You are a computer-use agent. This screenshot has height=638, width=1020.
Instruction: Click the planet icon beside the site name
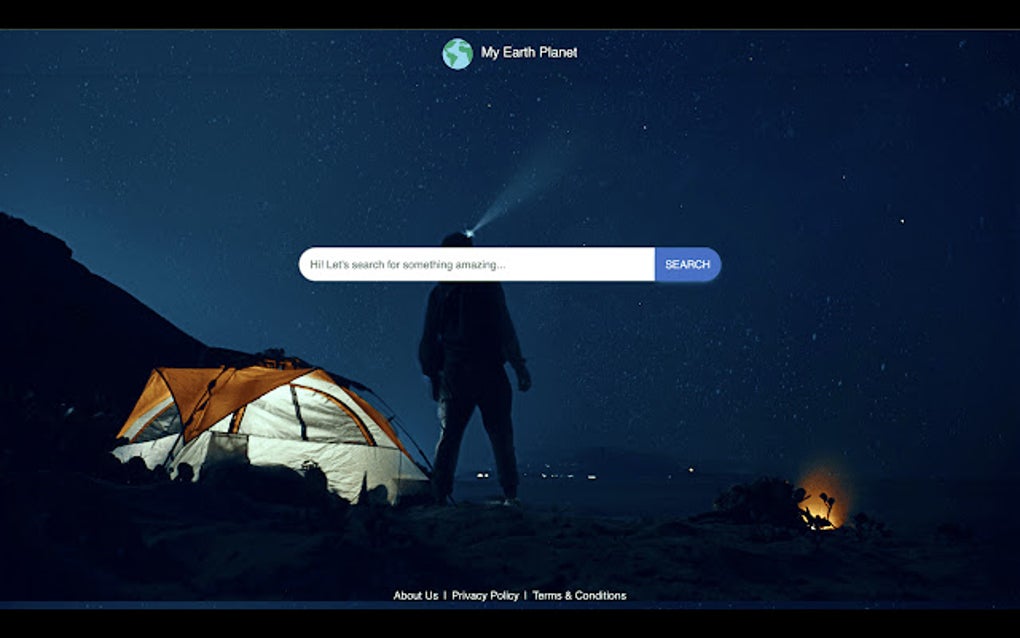458,52
